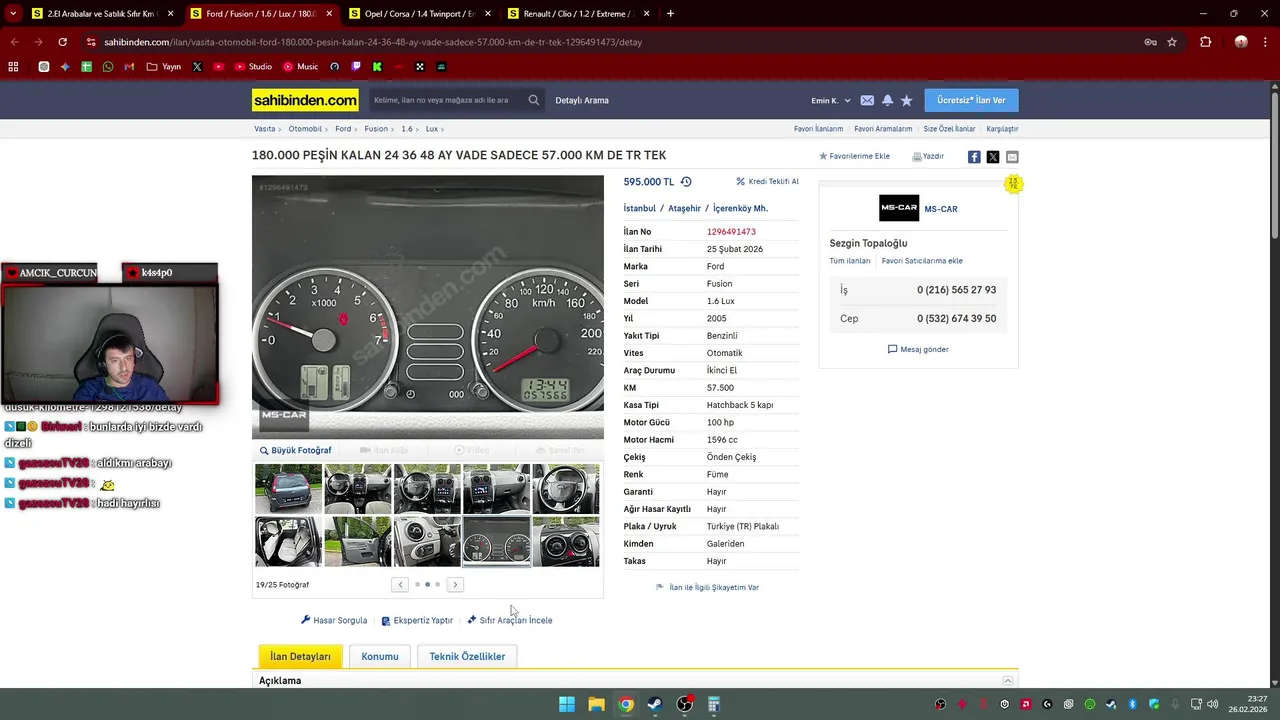Viewport: 1280px width, 720px height.
Task: Open Chrome extensions puzzle icon
Action: [1205, 42]
